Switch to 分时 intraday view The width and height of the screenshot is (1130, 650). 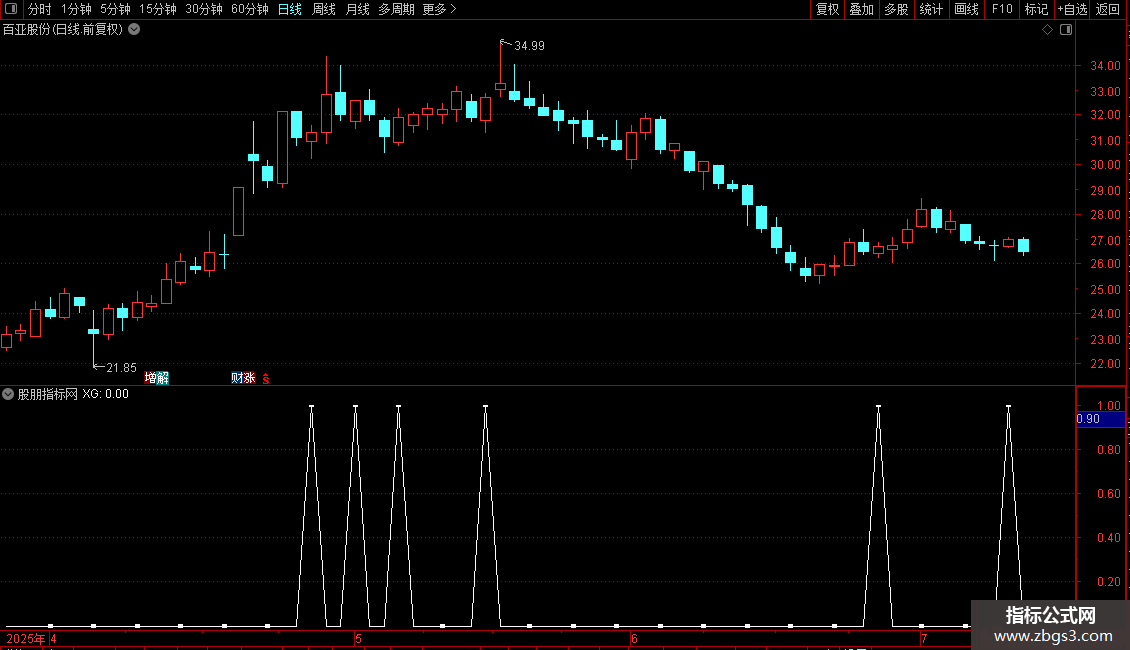[40, 9]
